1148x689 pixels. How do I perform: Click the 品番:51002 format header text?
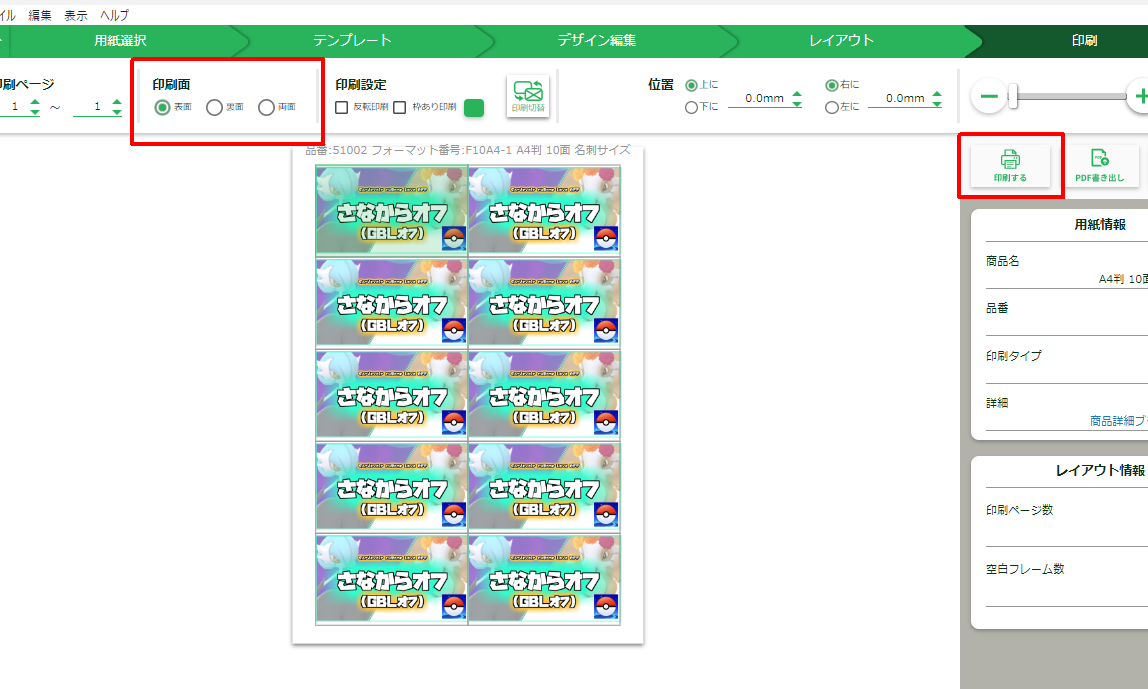(467, 150)
